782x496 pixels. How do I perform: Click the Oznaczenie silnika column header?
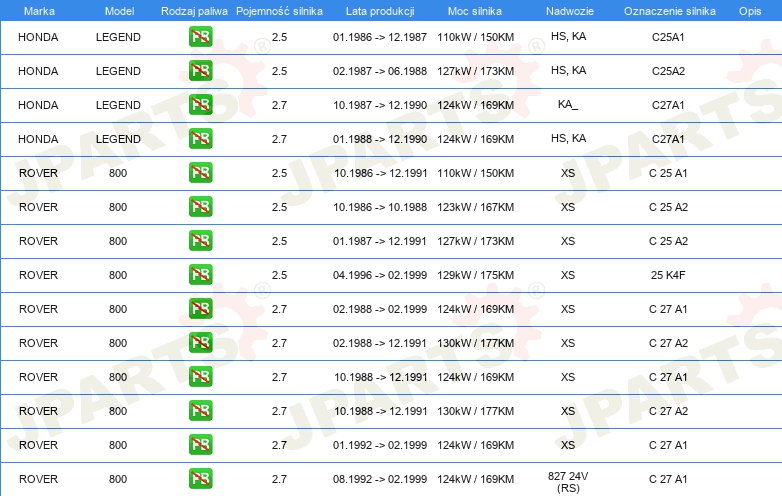click(x=669, y=11)
